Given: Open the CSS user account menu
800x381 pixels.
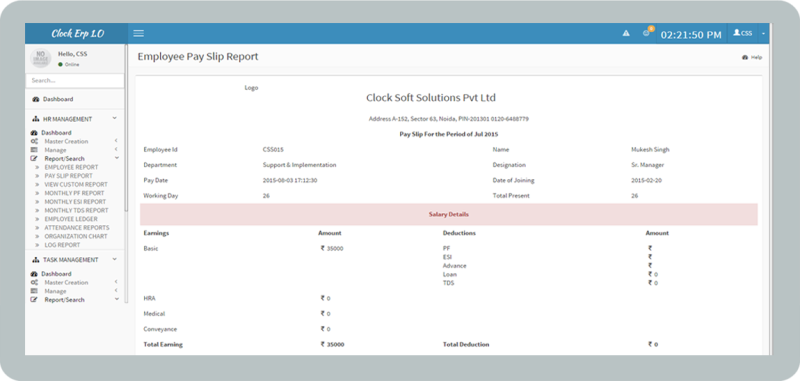Looking at the screenshot, I should tap(743, 33).
